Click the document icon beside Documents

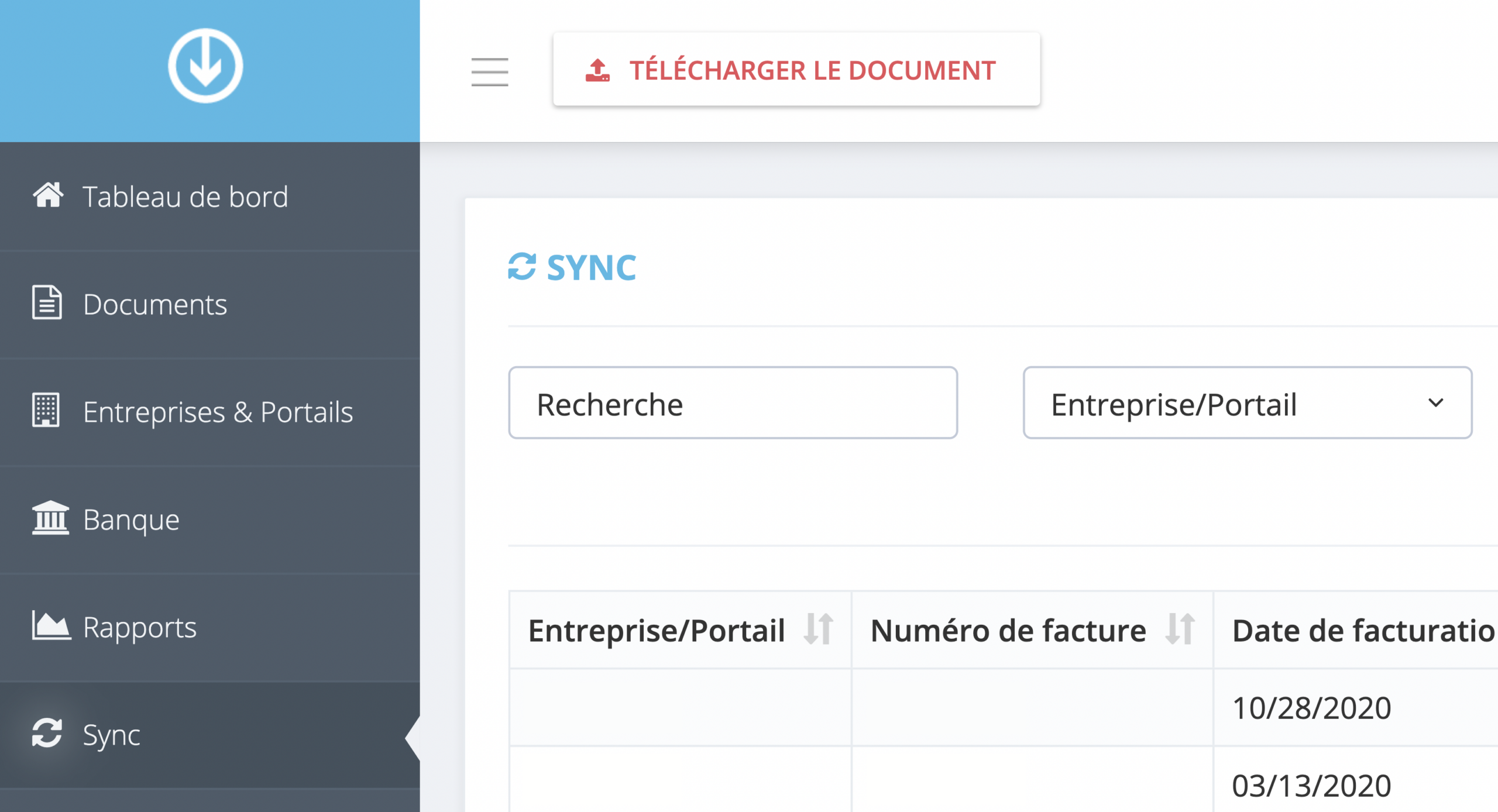(47, 302)
